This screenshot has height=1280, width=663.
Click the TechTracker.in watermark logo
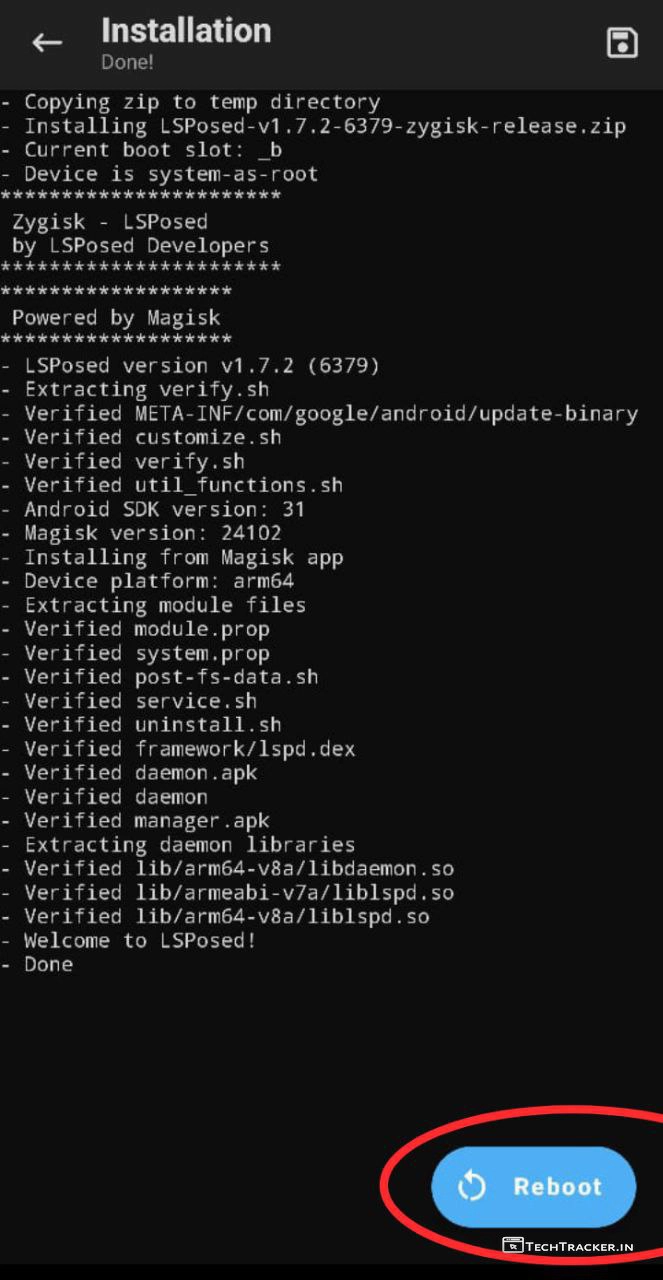567,1246
